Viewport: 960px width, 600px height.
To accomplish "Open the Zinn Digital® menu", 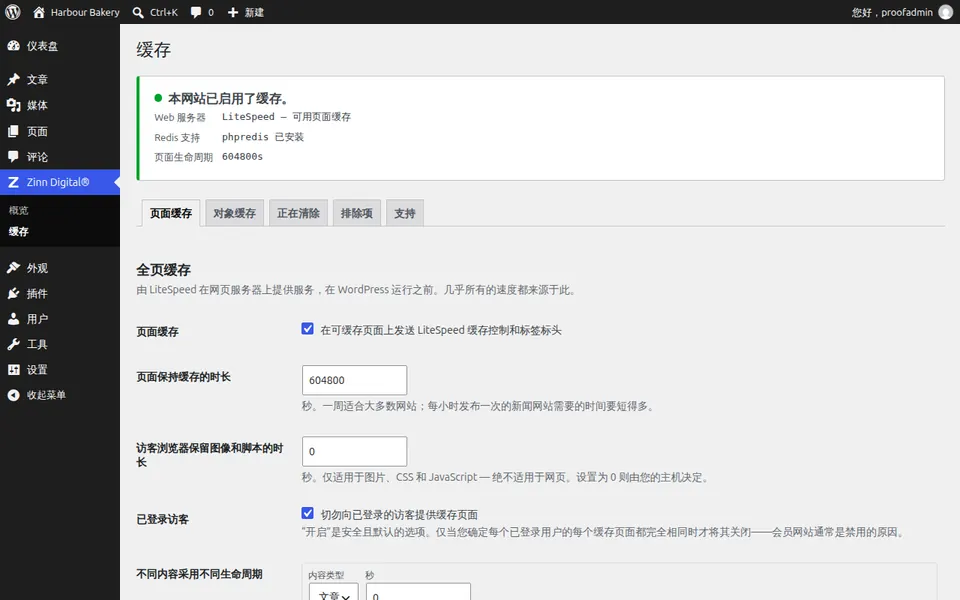I will pos(60,182).
